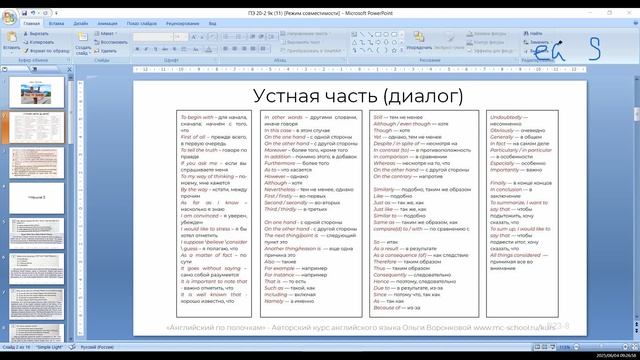640x360 pixels.
Task: Run spell check icon in status bar
Action: point(72,347)
